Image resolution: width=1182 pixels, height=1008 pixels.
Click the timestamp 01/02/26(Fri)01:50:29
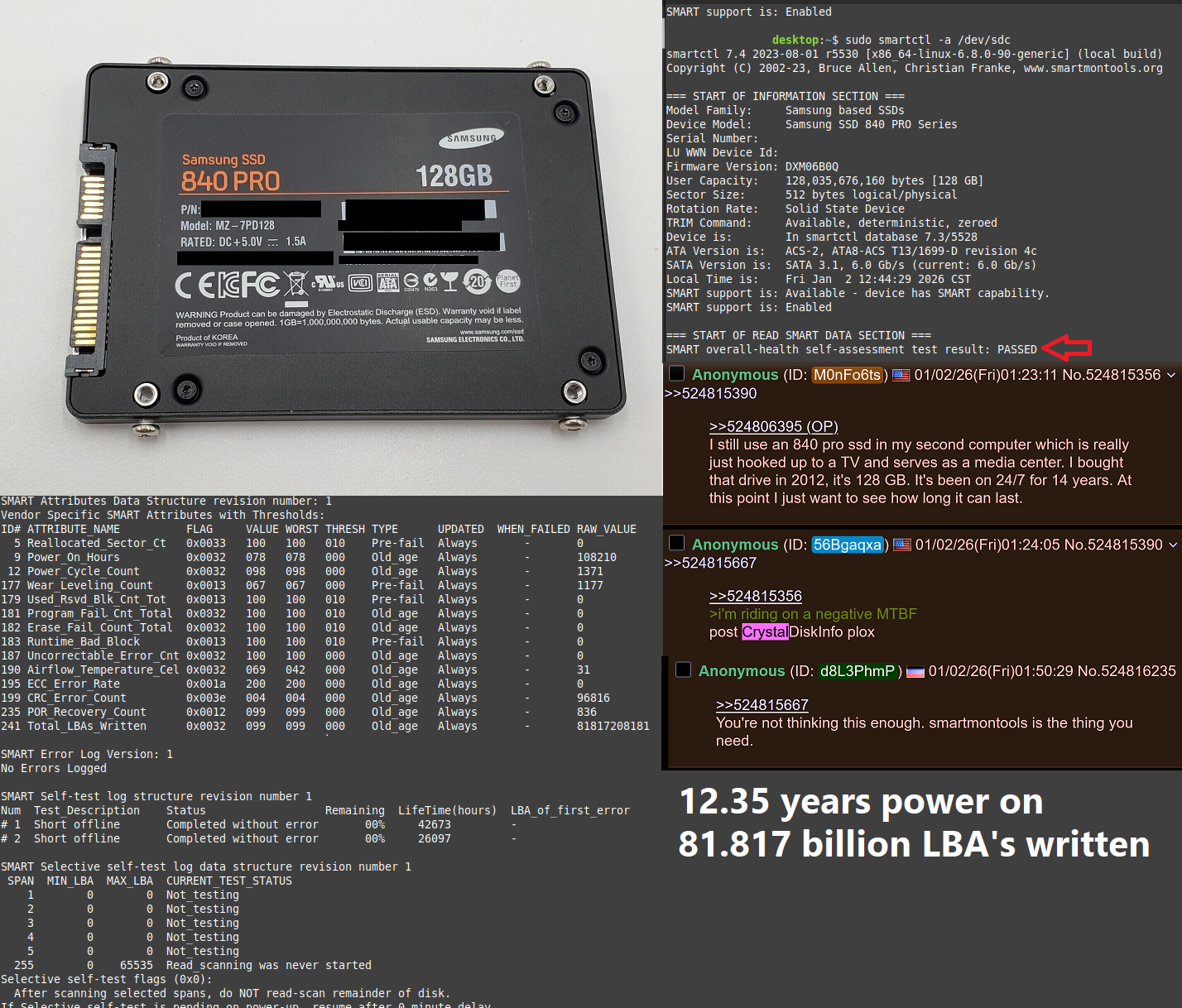click(1000, 671)
